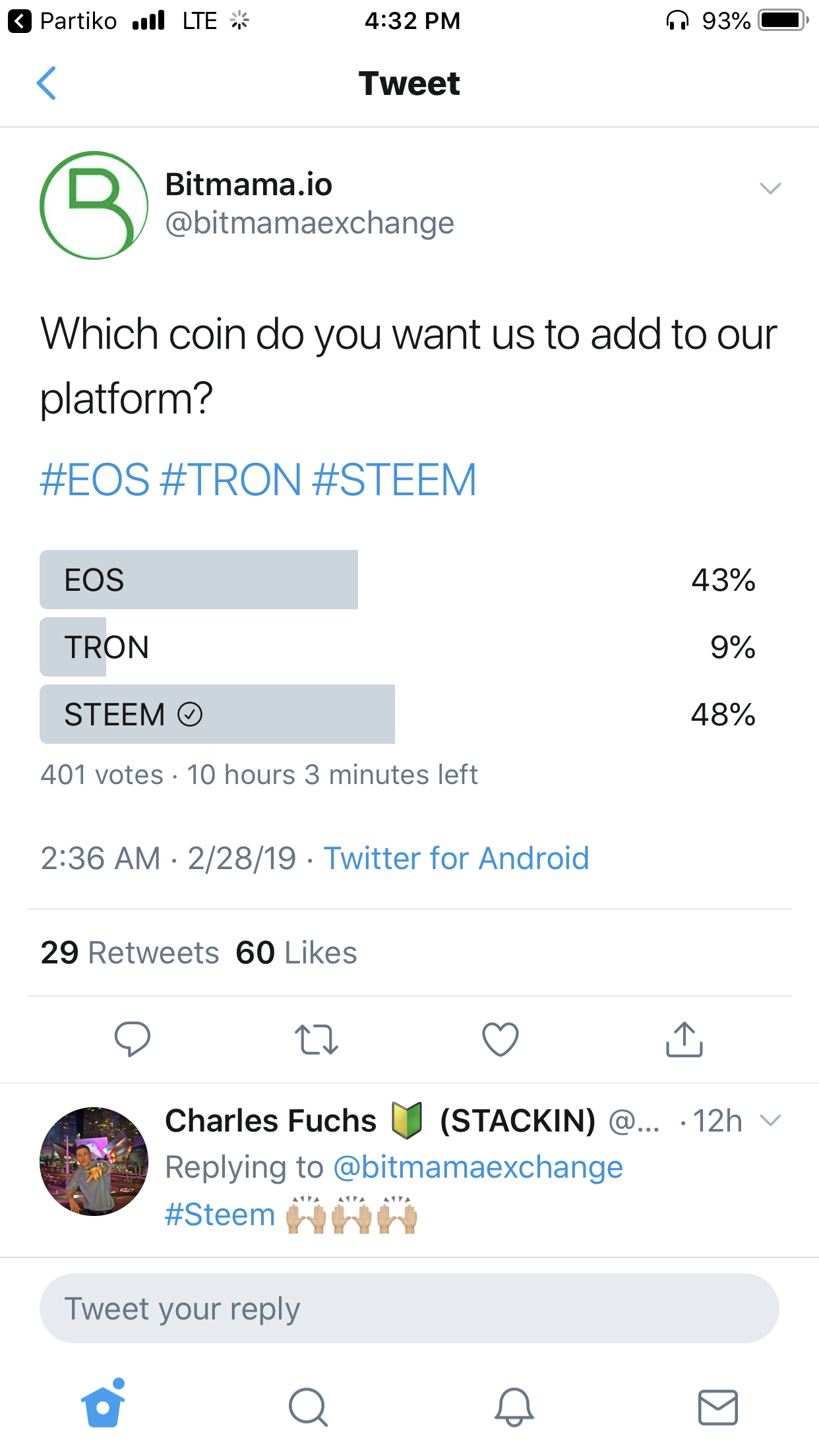Screen dimensions: 819x1456
Task: Tap the back arrow icon
Action: 46,83
